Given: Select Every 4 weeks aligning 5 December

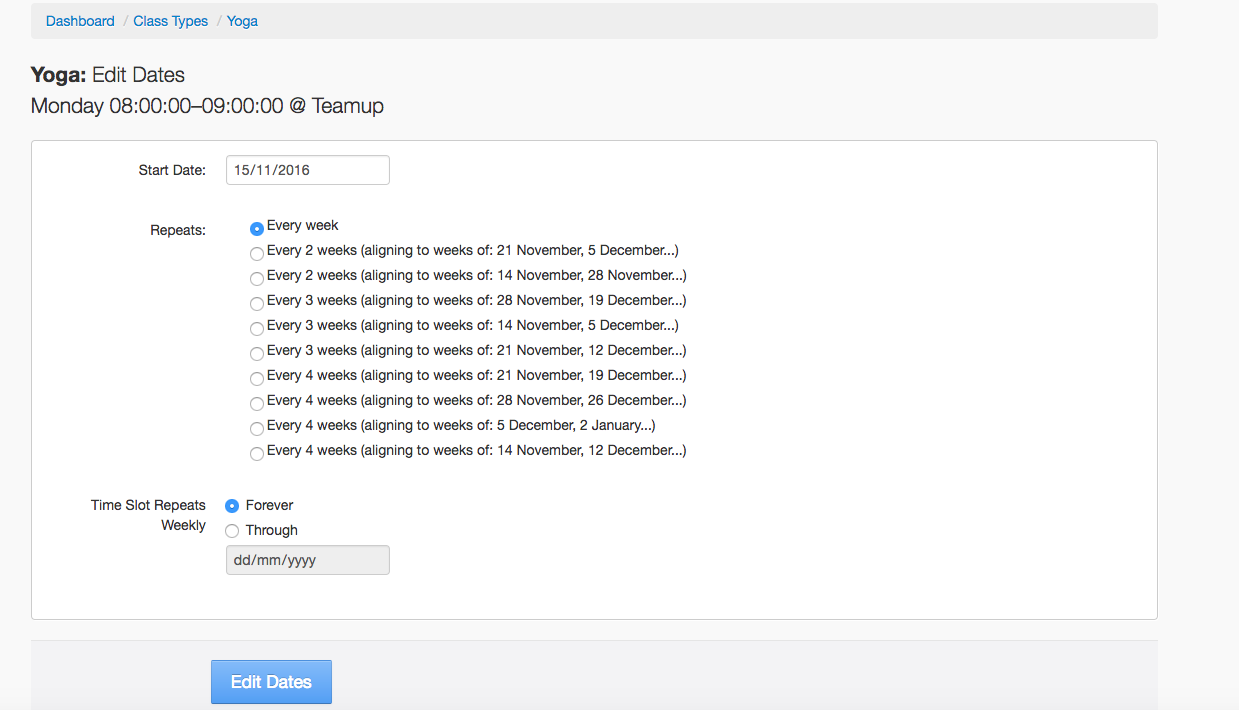Looking at the screenshot, I should 257,428.
